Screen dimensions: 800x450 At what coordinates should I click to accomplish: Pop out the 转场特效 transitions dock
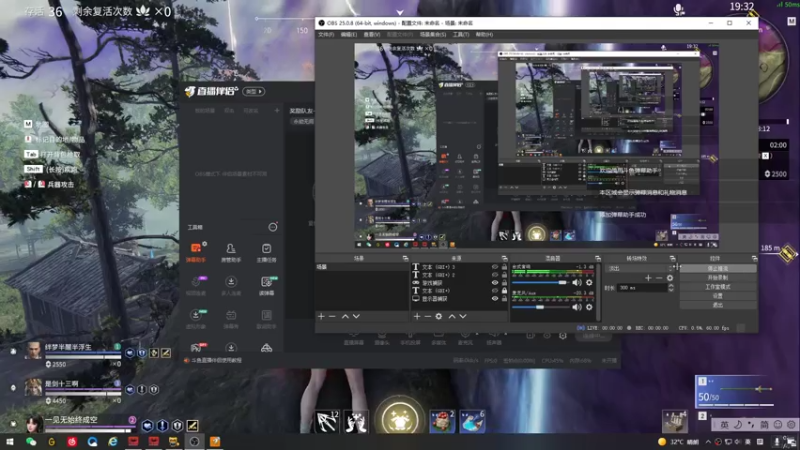coord(672,259)
